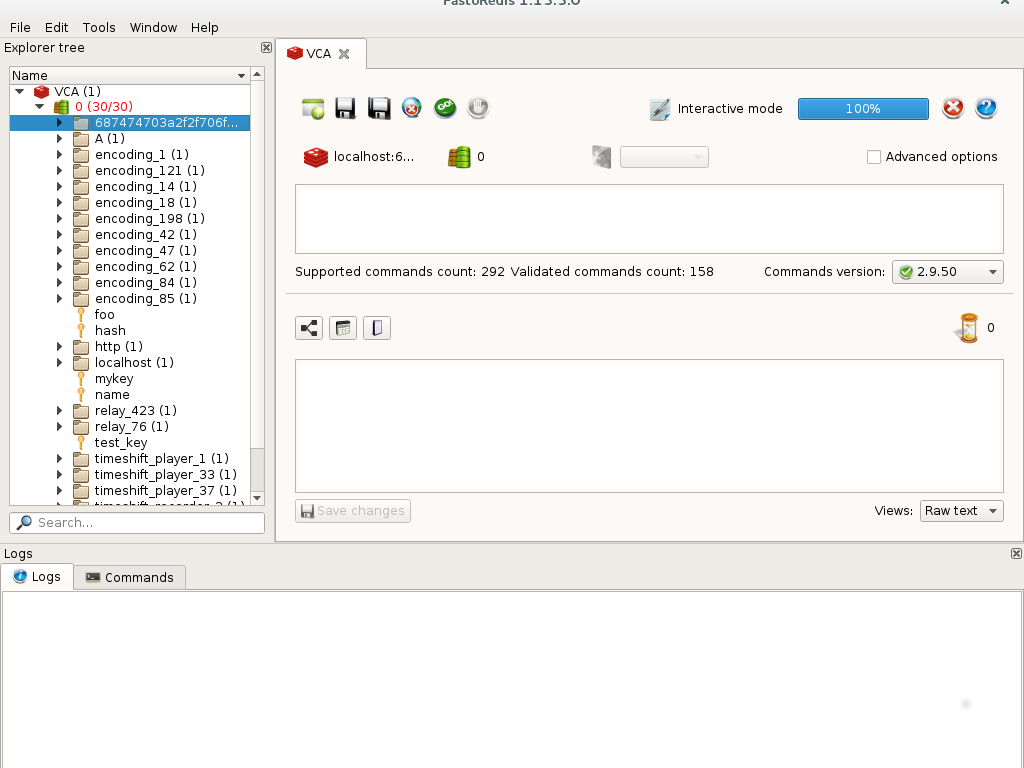Open the Commands version 2.9.50 dropdown
This screenshot has height=768, width=1024.
[x=948, y=272]
